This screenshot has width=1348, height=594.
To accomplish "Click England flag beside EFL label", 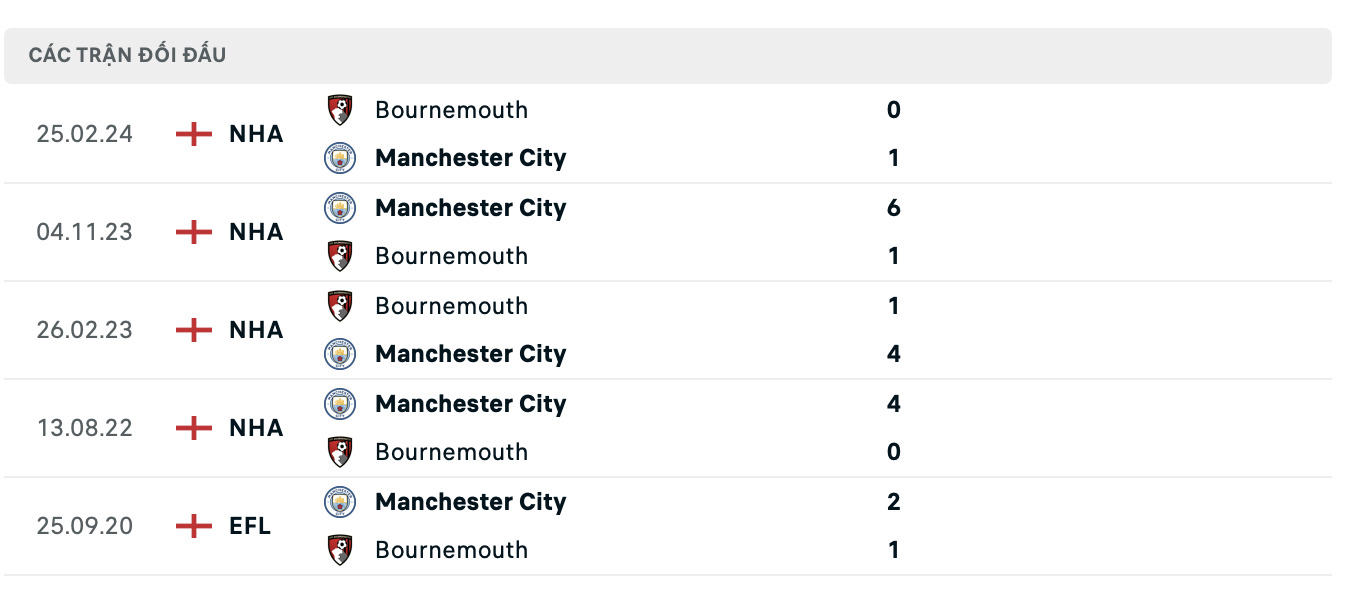I will [193, 526].
